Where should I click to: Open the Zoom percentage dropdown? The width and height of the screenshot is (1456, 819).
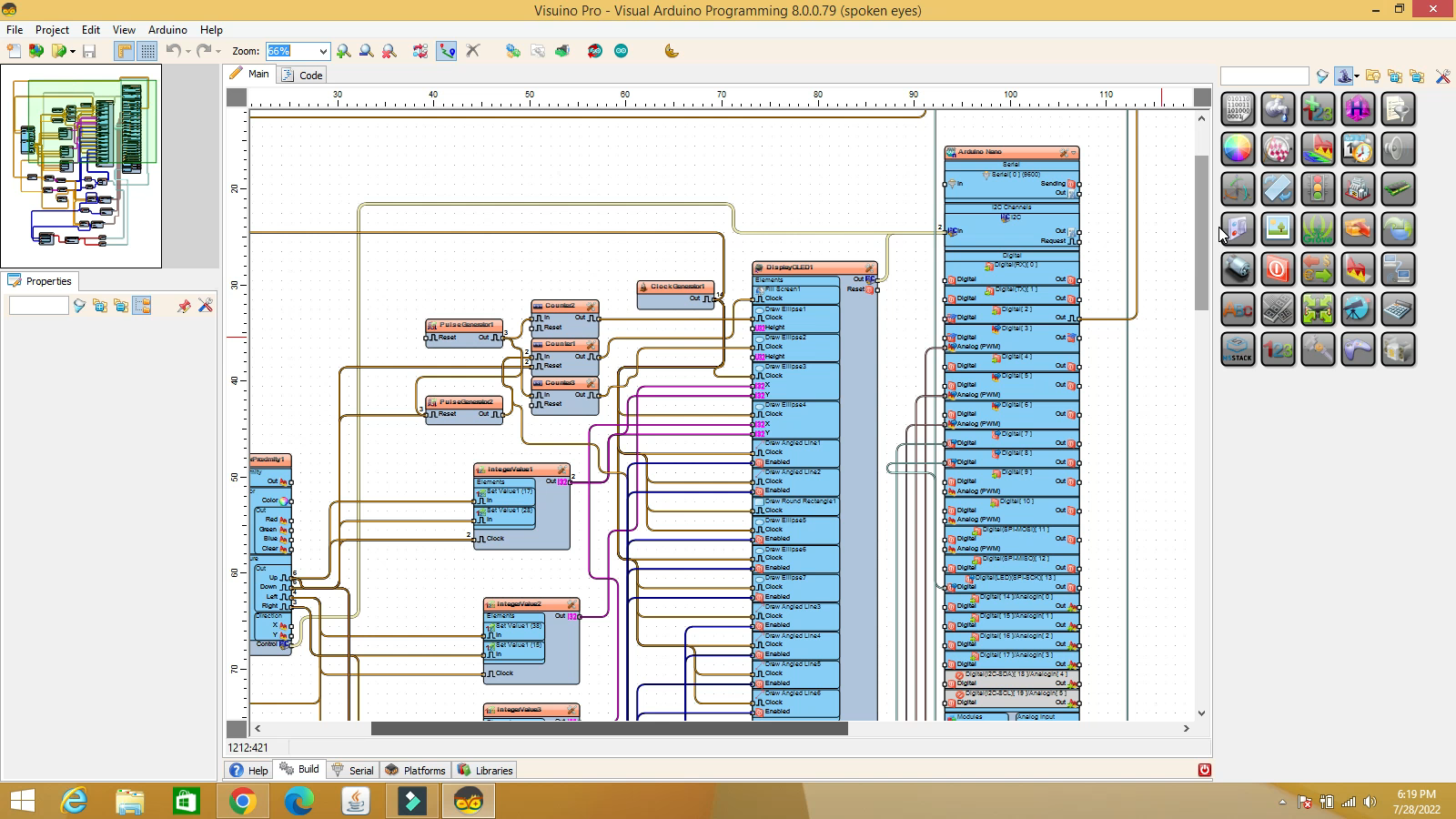coord(323,52)
